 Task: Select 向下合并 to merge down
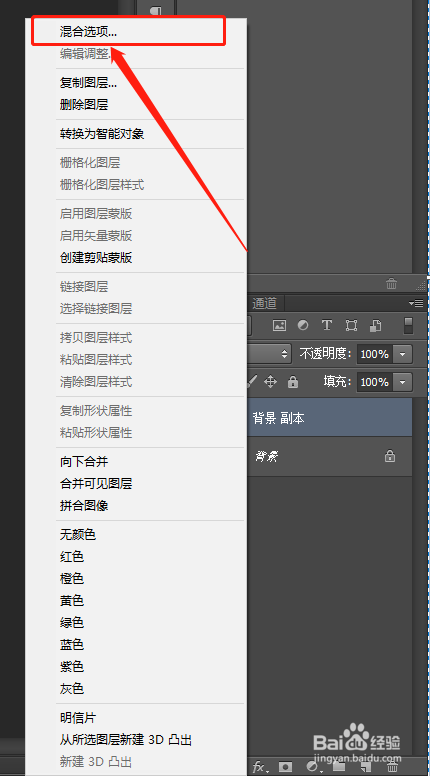coord(84,462)
